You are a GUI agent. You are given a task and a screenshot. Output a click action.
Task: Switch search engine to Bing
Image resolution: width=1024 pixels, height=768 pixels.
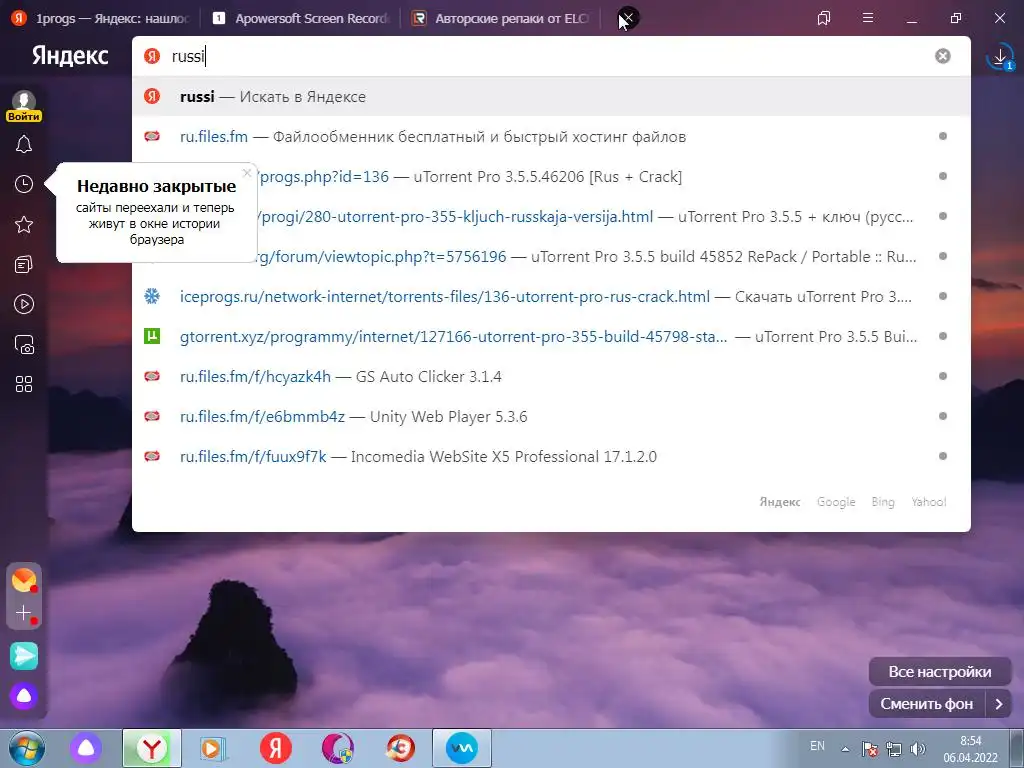pyautogui.click(x=883, y=502)
